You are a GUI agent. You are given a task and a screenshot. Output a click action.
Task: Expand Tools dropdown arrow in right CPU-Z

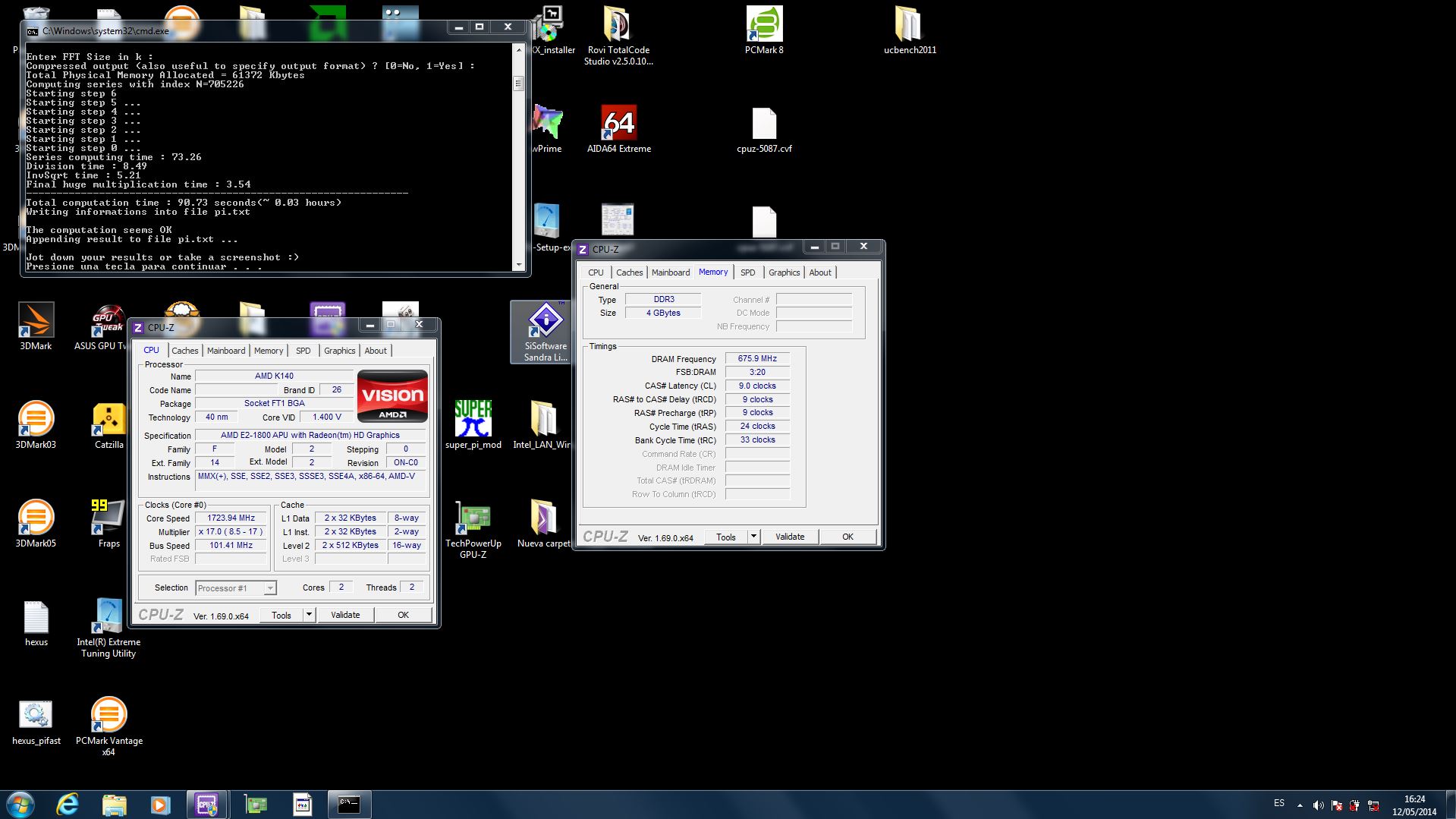(x=753, y=537)
